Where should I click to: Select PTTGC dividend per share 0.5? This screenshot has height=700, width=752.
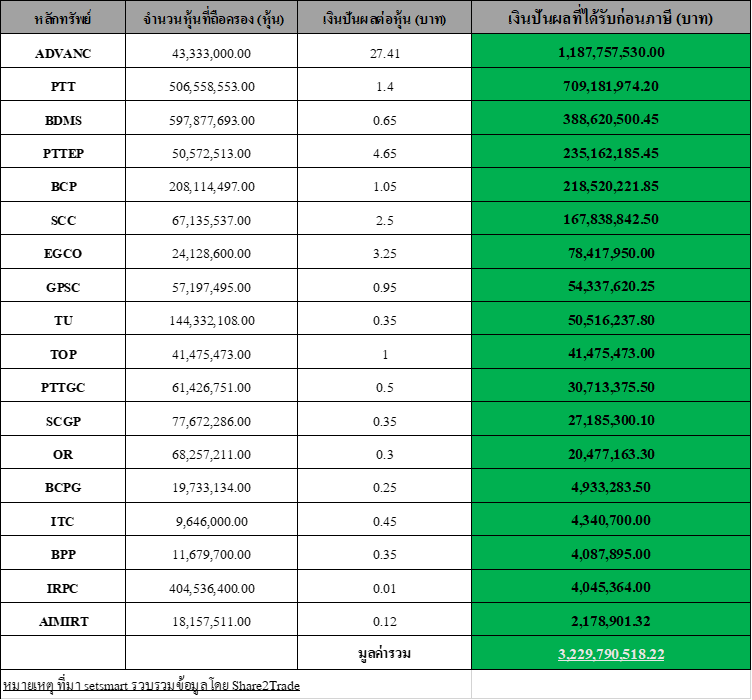click(384, 388)
